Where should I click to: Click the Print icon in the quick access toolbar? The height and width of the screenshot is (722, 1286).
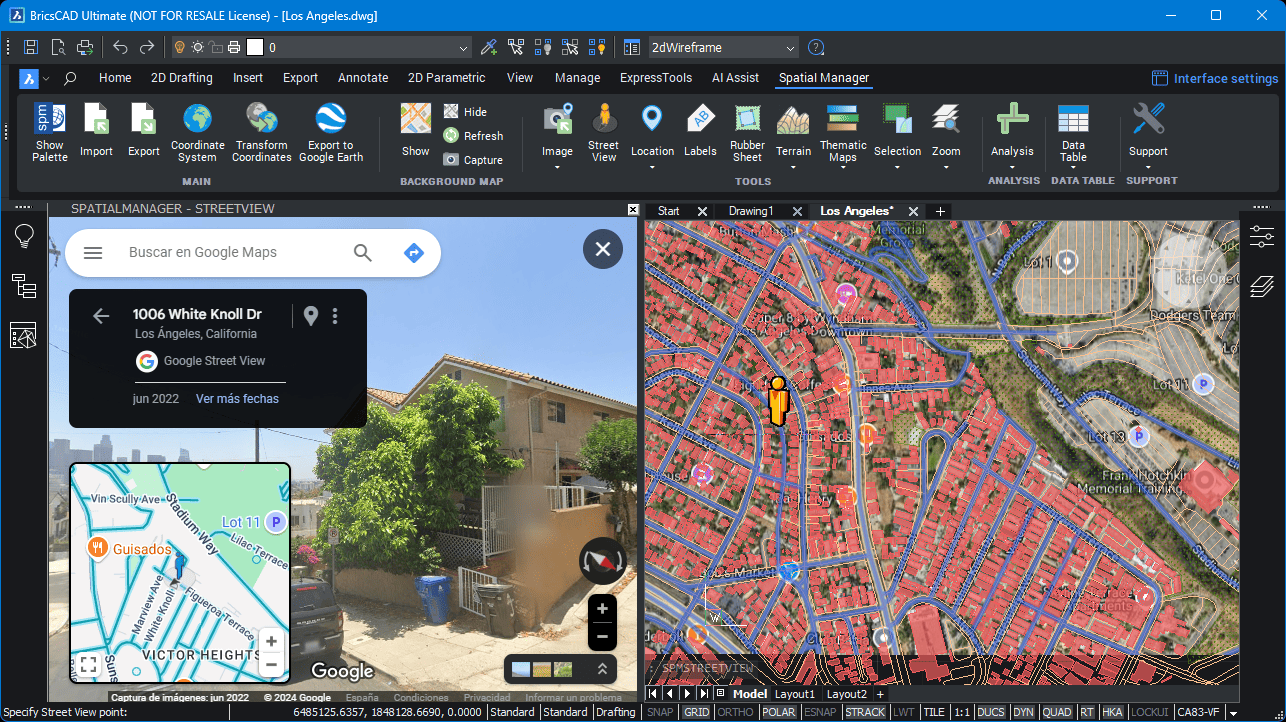[85, 47]
